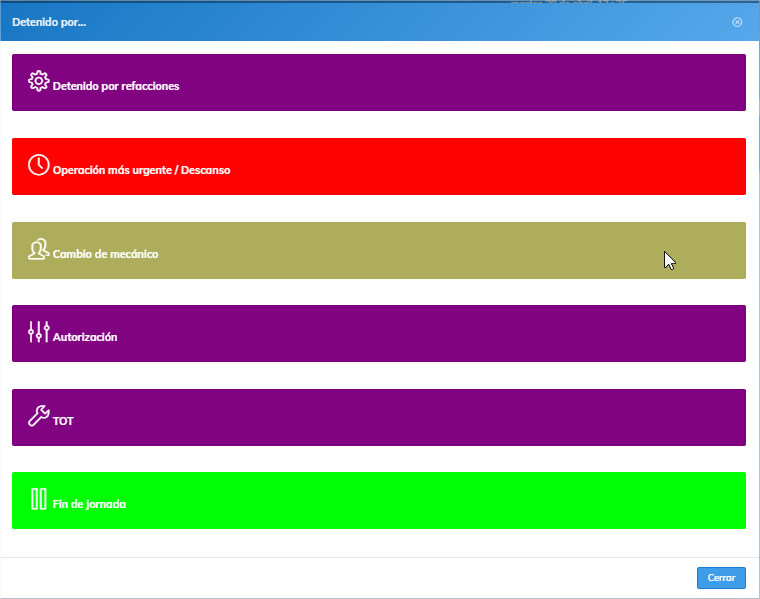Click the wrench icon next to TOT

pyautogui.click(x=38, y=416)
